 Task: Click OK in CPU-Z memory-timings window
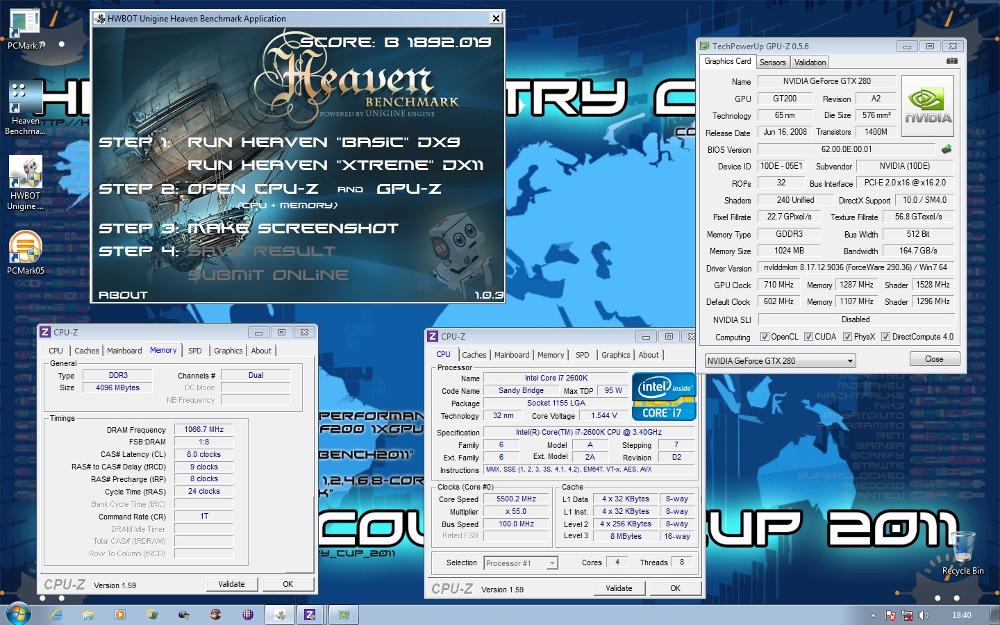[x=288, y=584]
